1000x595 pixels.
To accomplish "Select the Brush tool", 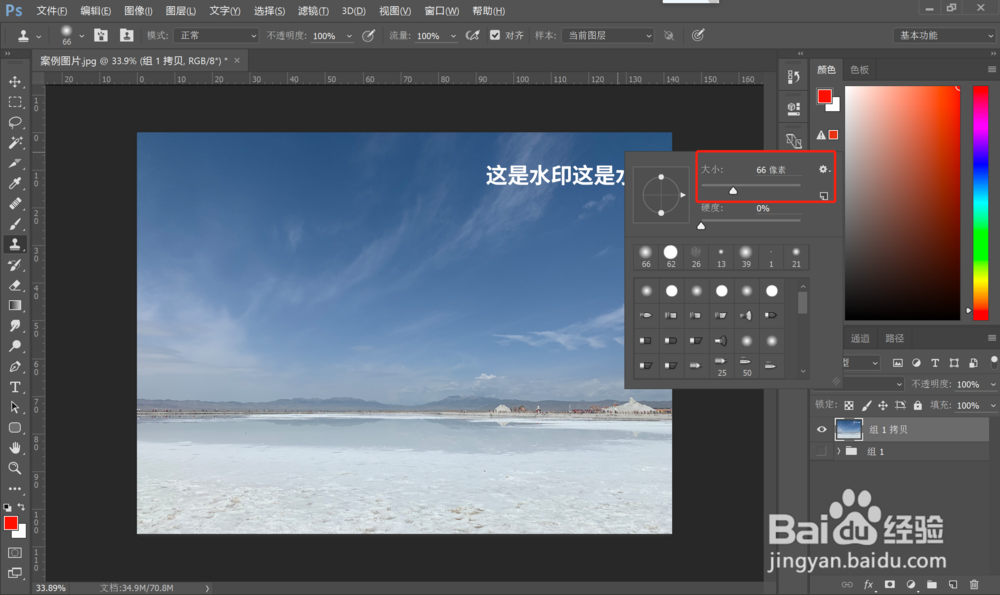I will point(15,224).
